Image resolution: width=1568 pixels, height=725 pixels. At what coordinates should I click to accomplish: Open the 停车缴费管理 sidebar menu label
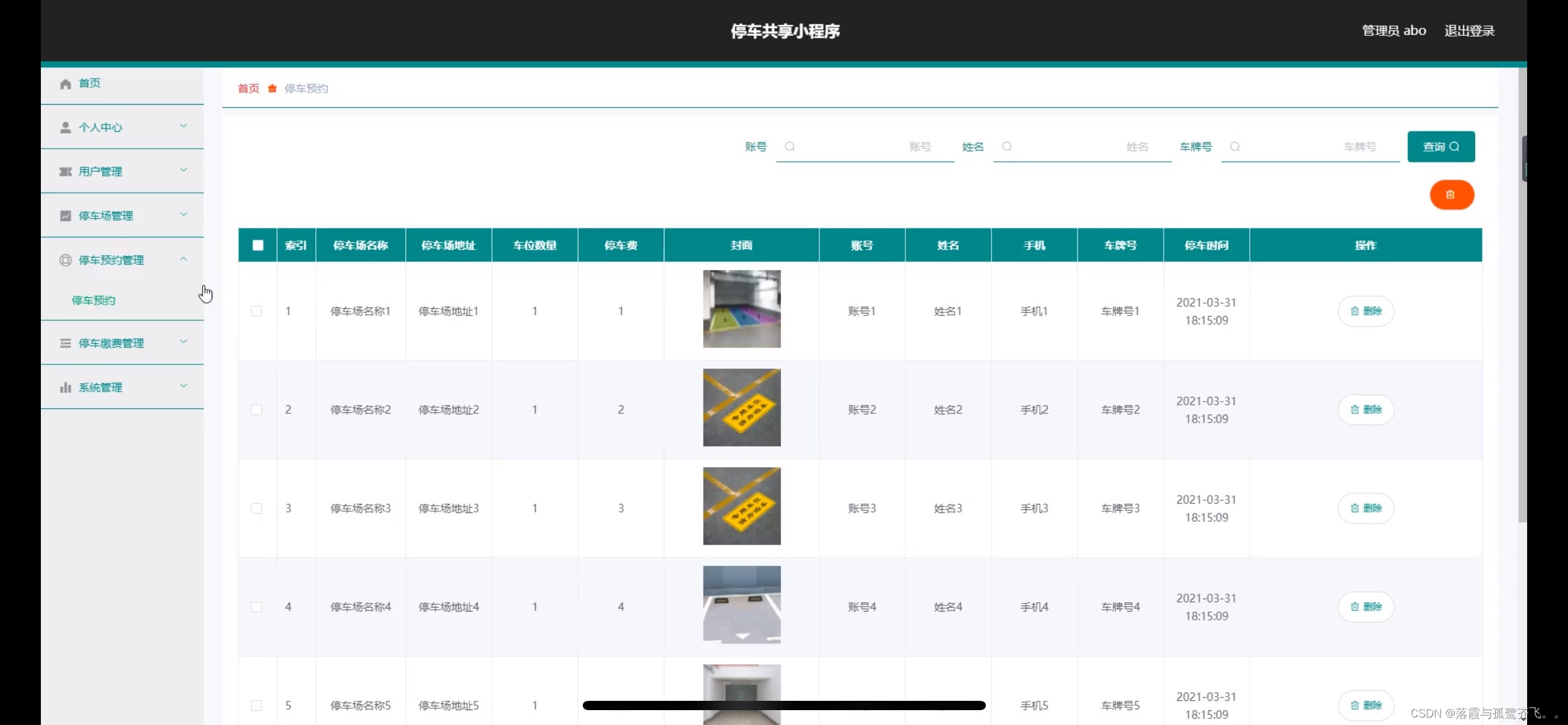(x=111, y=343)
